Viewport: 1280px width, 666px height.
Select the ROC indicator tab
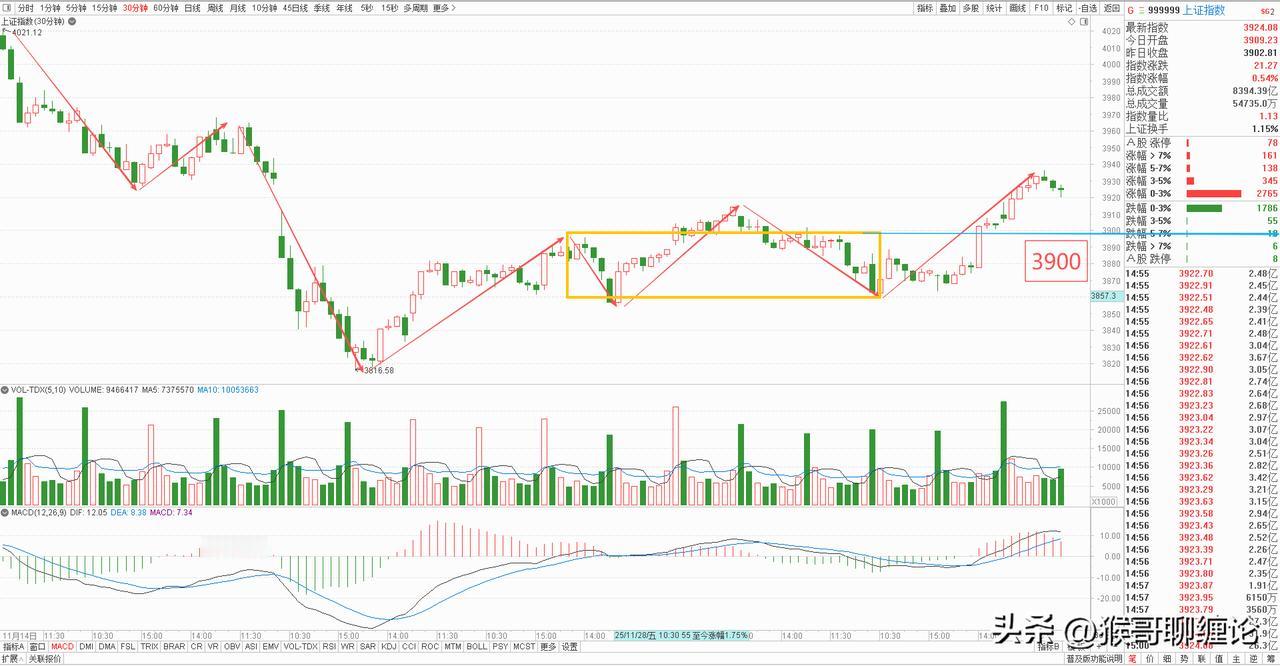click(x=430, y=646)
